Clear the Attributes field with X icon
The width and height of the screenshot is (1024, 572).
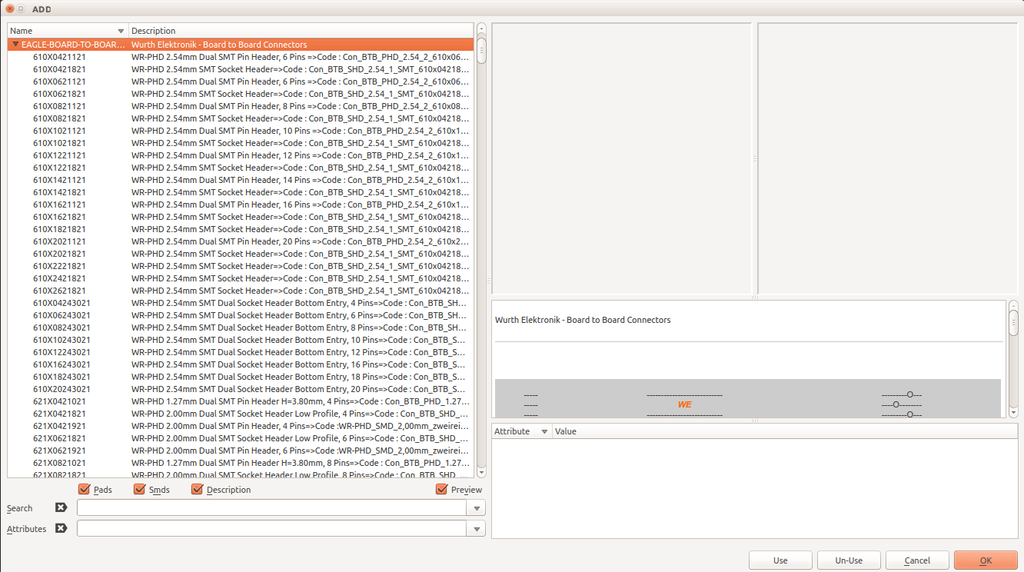tap(61, 528)
